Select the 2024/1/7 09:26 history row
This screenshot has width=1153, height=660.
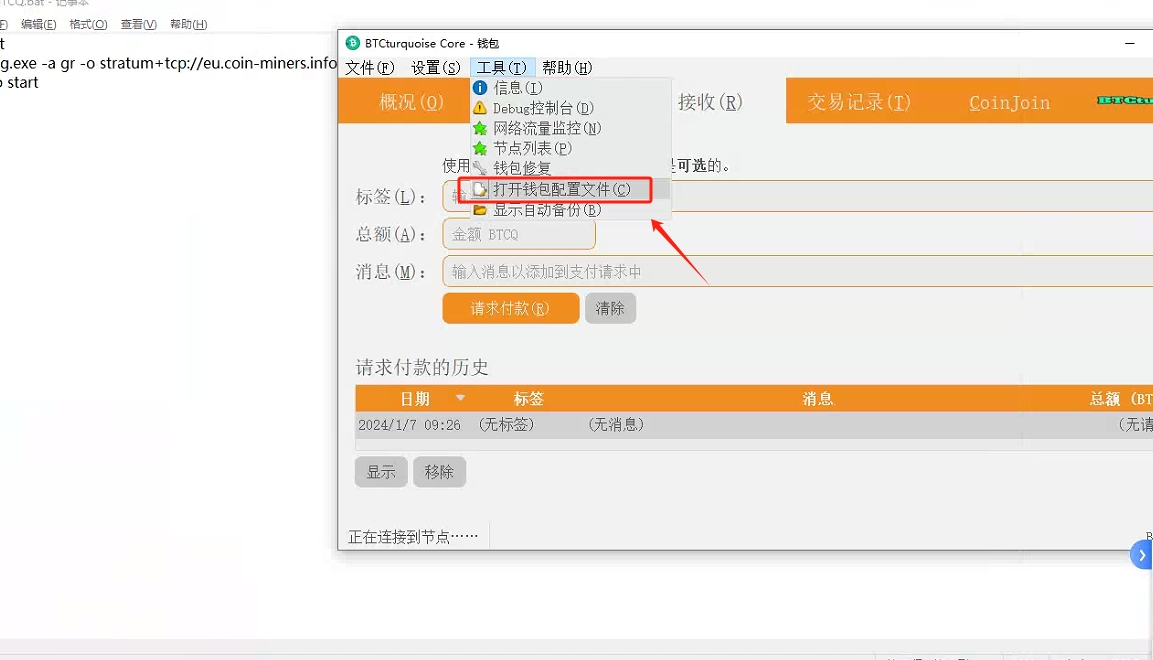click(754, 425)
